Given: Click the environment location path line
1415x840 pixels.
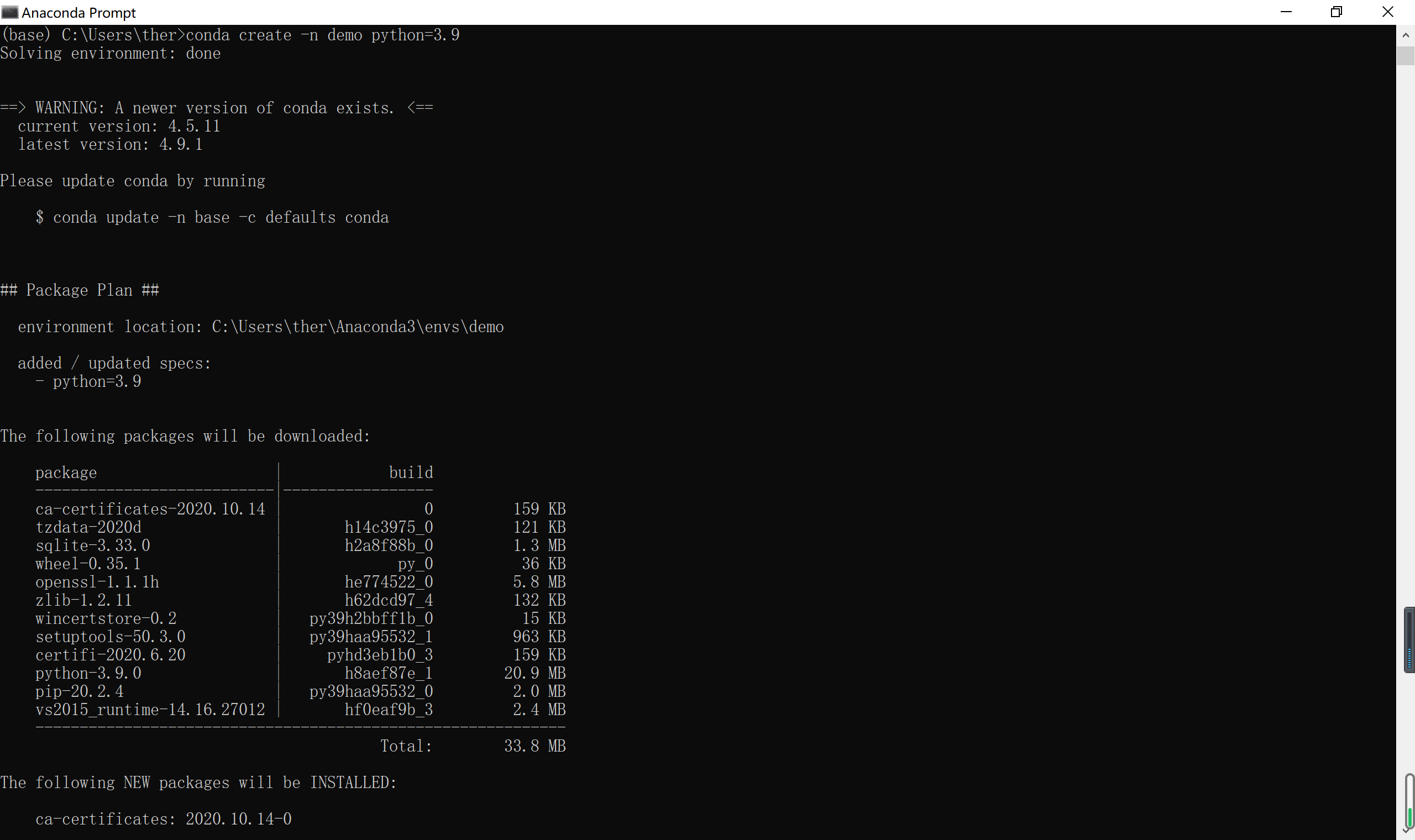Looking at the screenshot, I should (x=261, y=327).
